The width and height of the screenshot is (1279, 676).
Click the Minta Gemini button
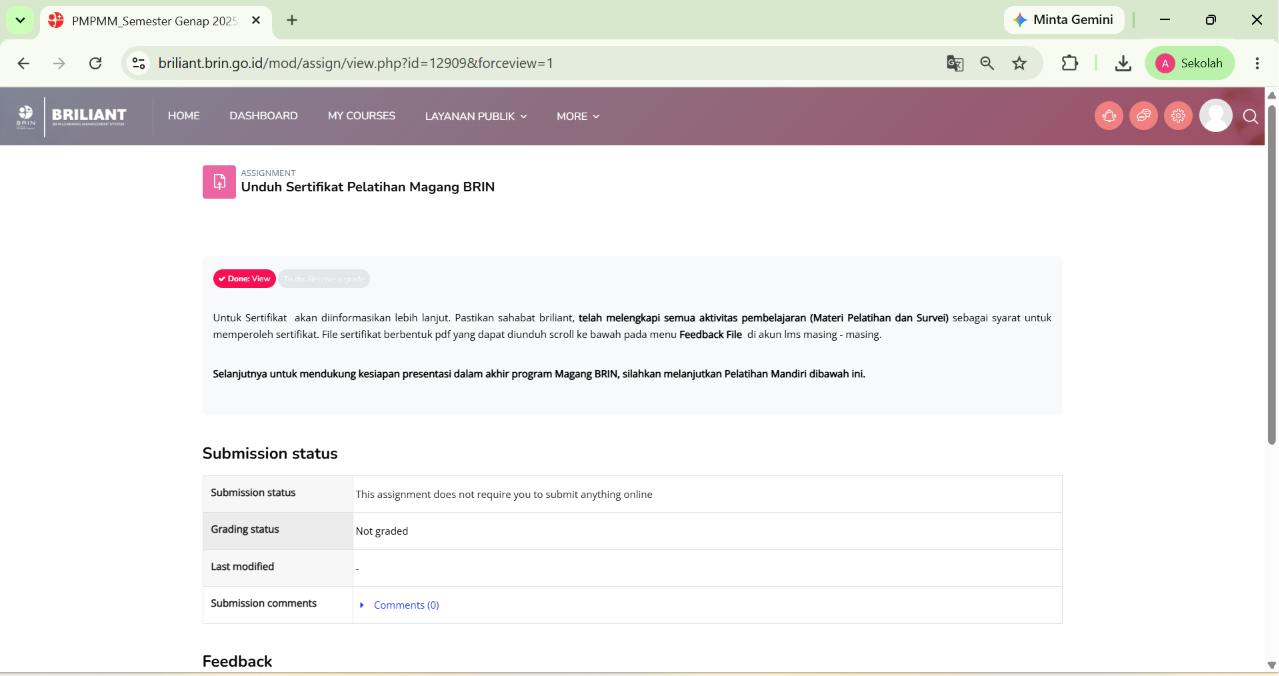1064,20
